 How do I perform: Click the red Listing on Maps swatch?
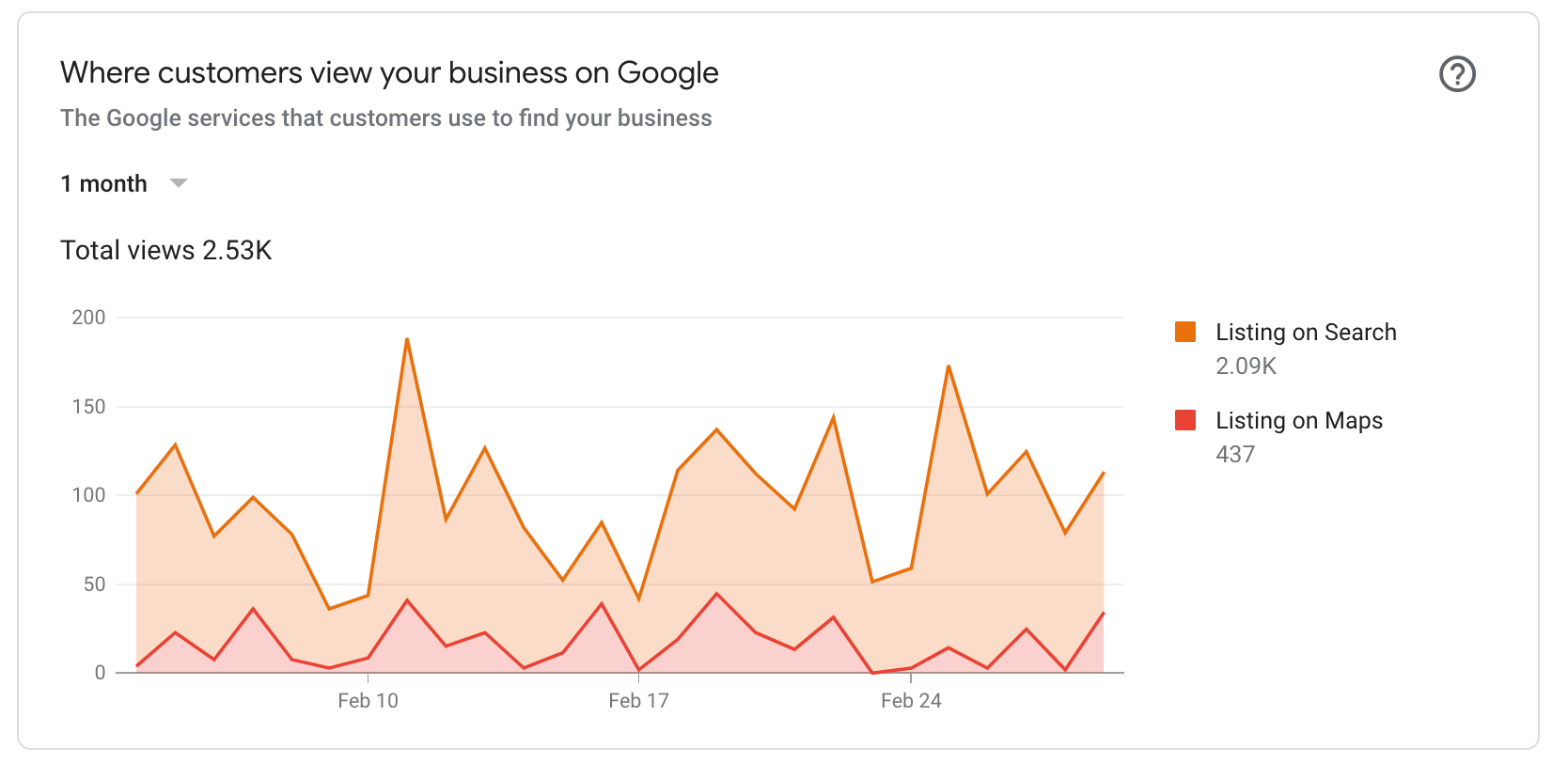pyautogui.click(x=1185, y=420)
